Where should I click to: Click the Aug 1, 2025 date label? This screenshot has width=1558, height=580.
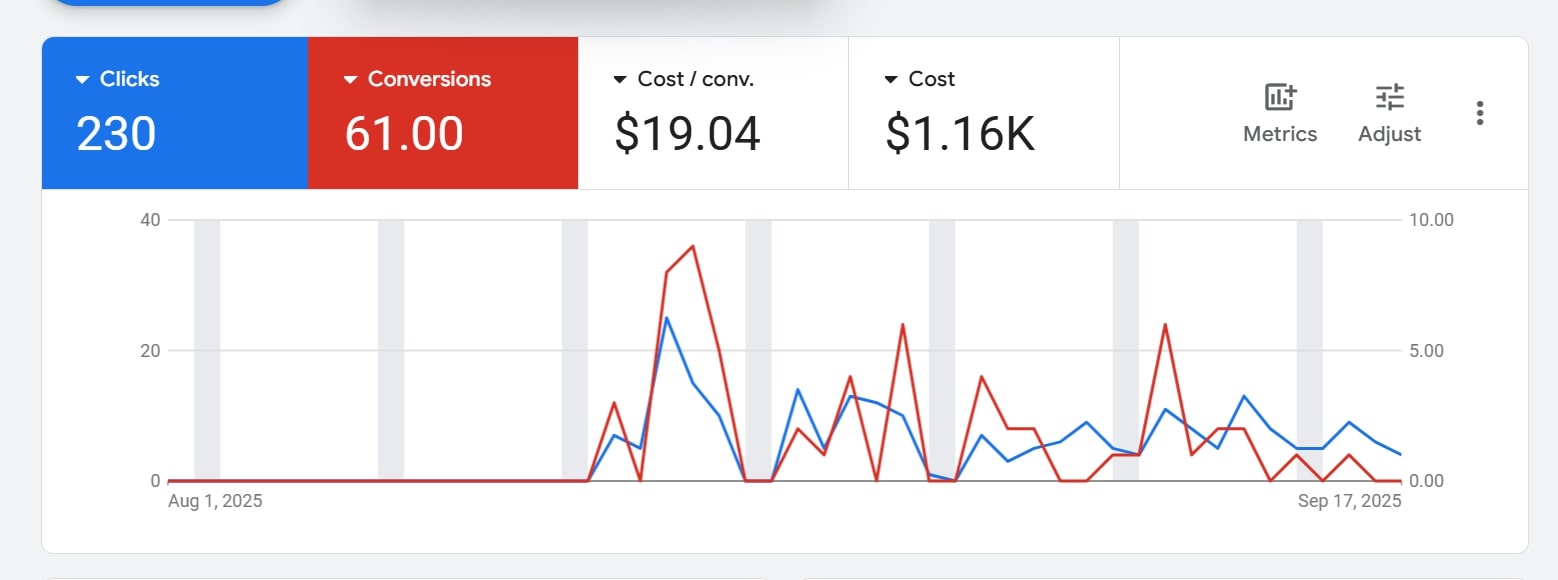coord(215,501)
